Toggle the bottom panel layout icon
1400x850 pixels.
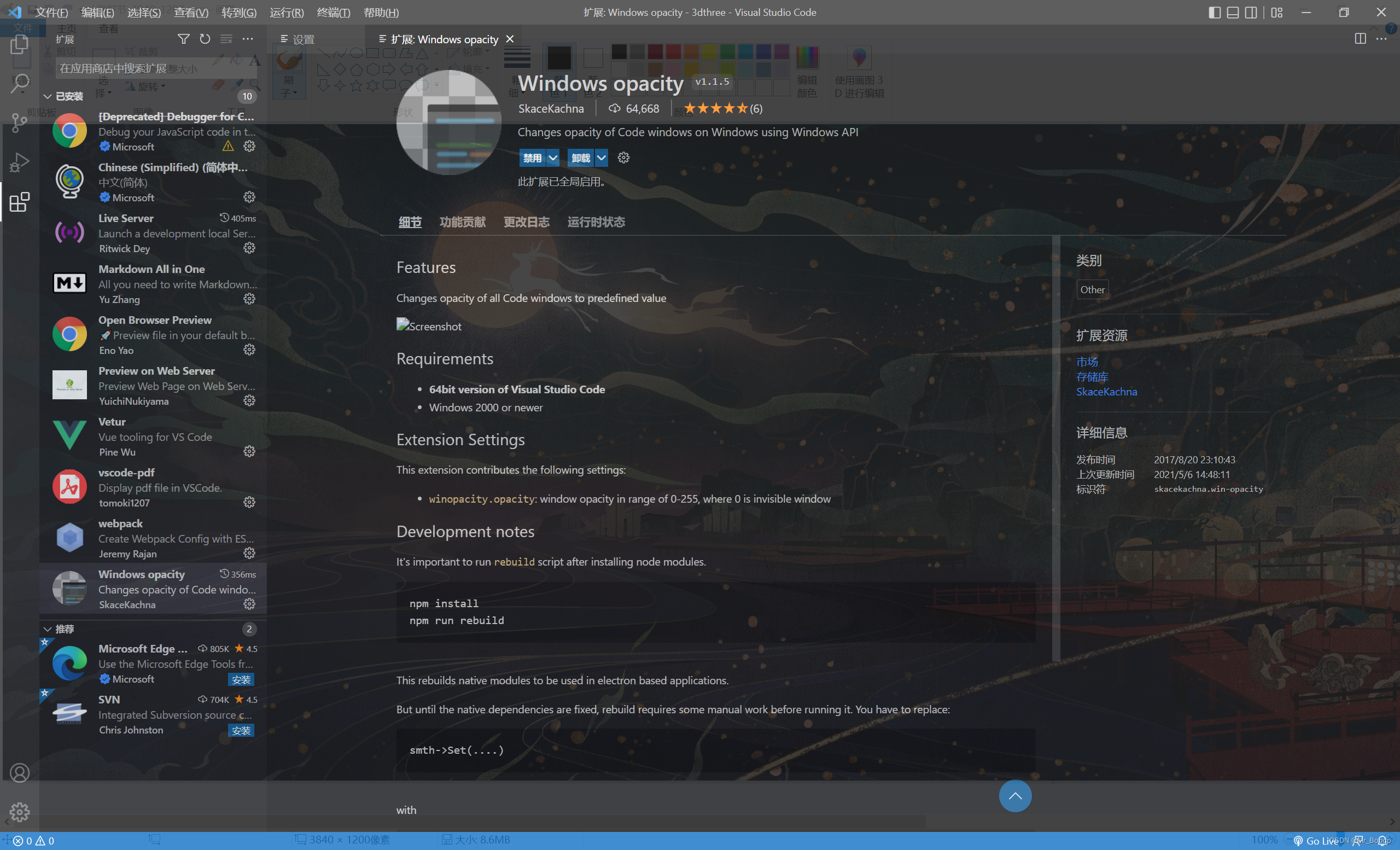pos(1233,13)
